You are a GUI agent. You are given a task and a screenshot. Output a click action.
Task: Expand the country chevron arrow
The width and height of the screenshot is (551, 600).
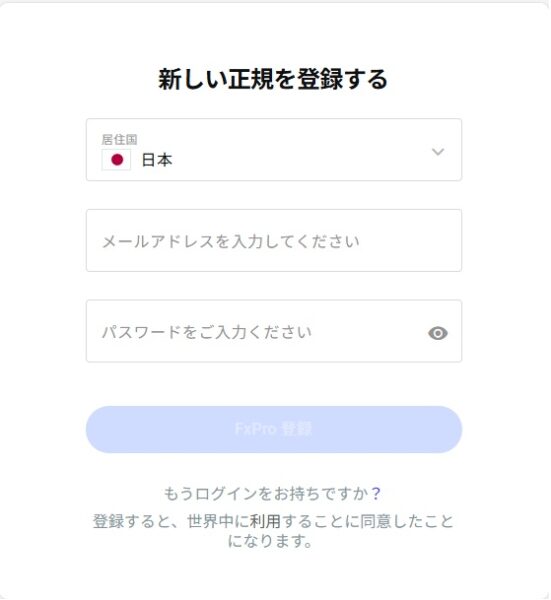pos(438,152)
